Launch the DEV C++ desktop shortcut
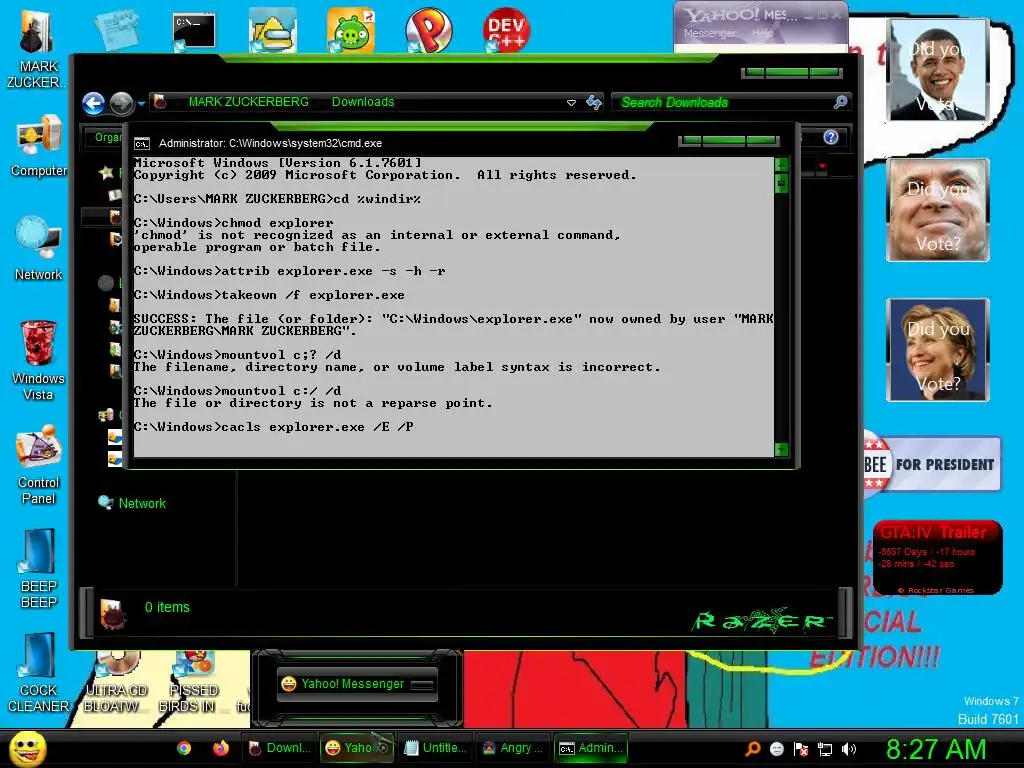This screenshot has height=768, width=1024. point(506,31)
